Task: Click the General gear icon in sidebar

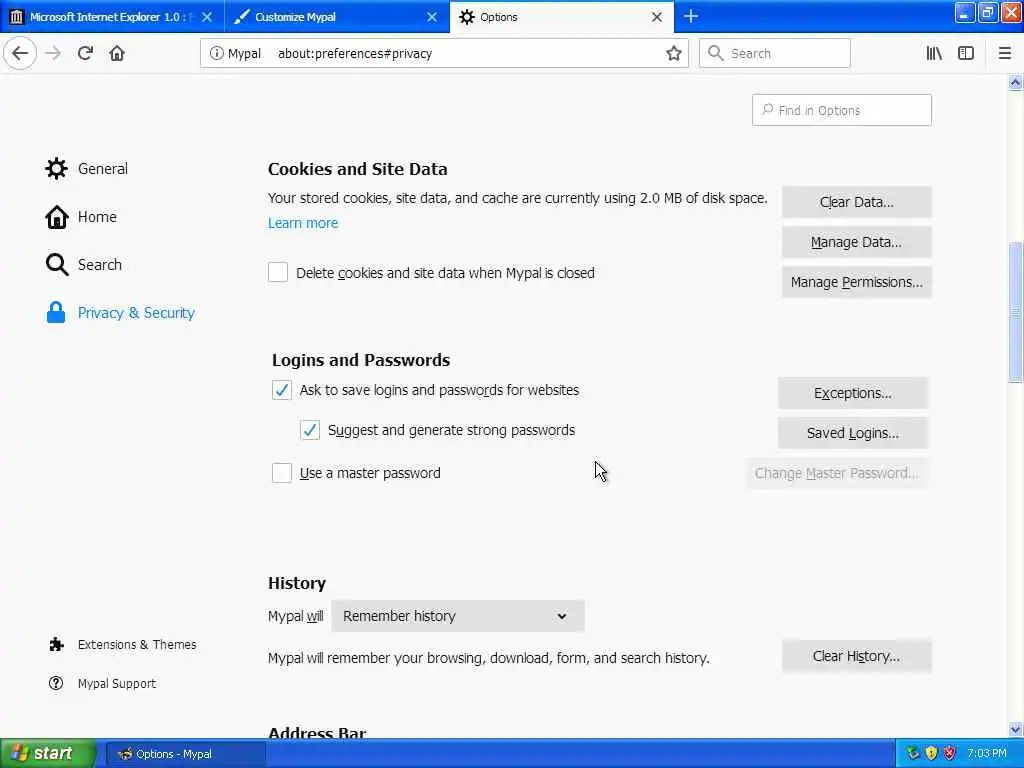Action: (56, 168)
